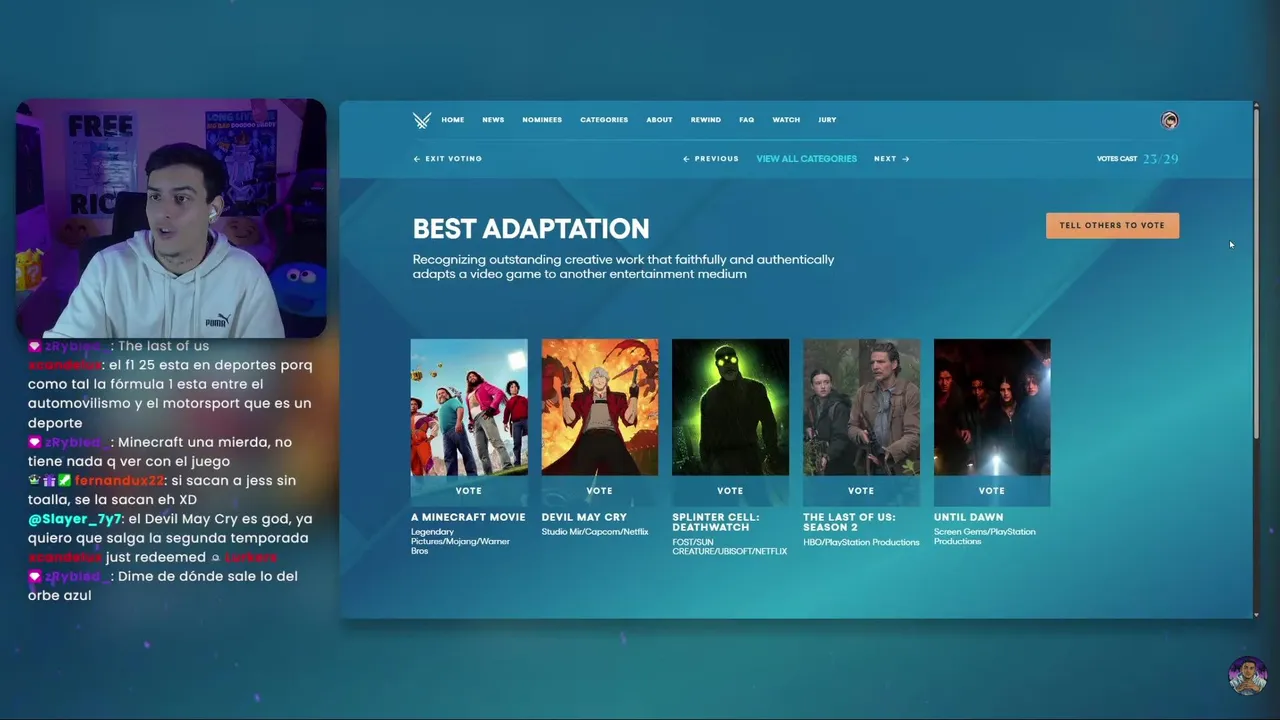
Task: Open the user profile avatar icon
Action: point(1169,120)
